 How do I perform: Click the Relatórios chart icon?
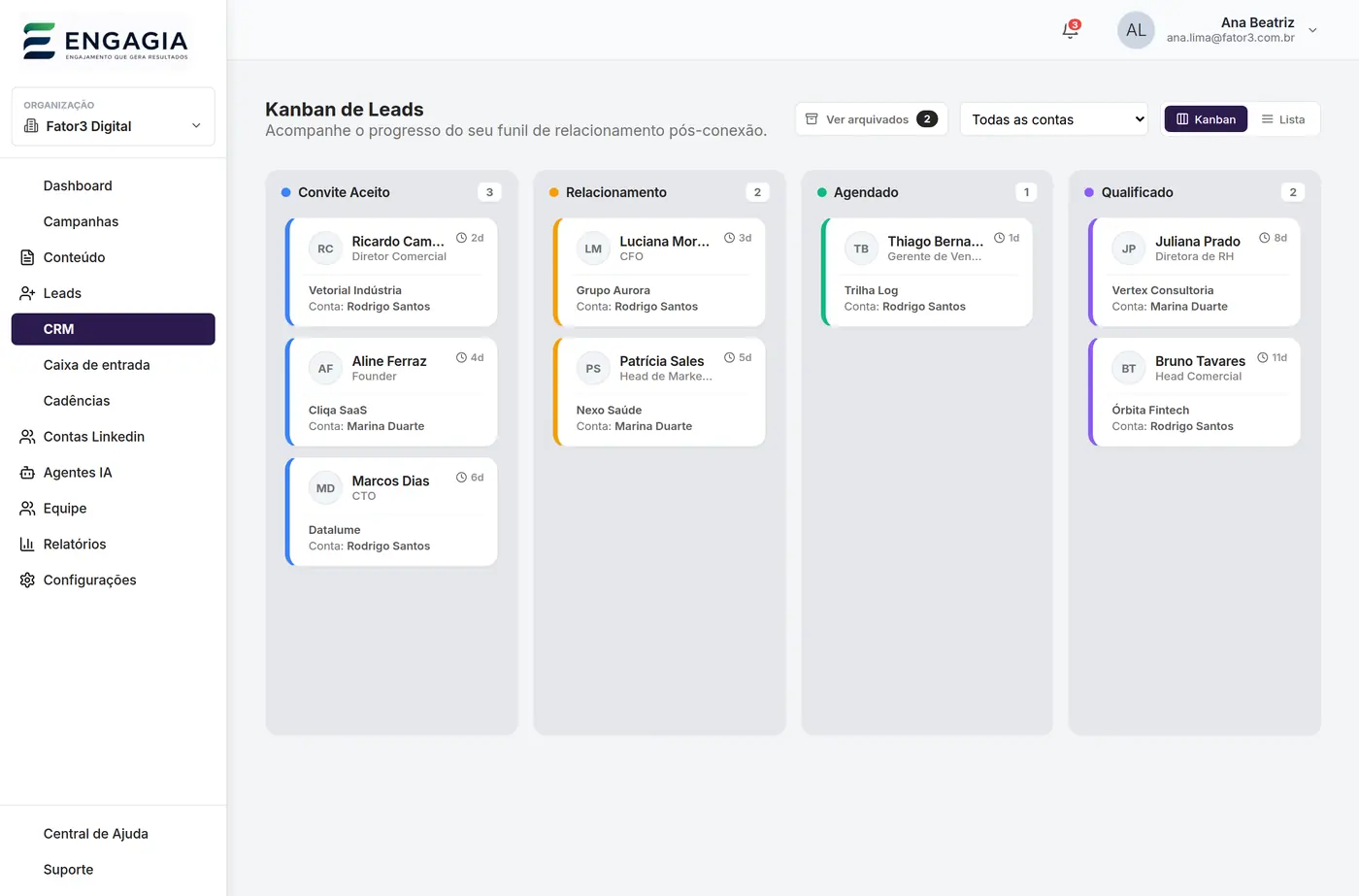point(27,545)
